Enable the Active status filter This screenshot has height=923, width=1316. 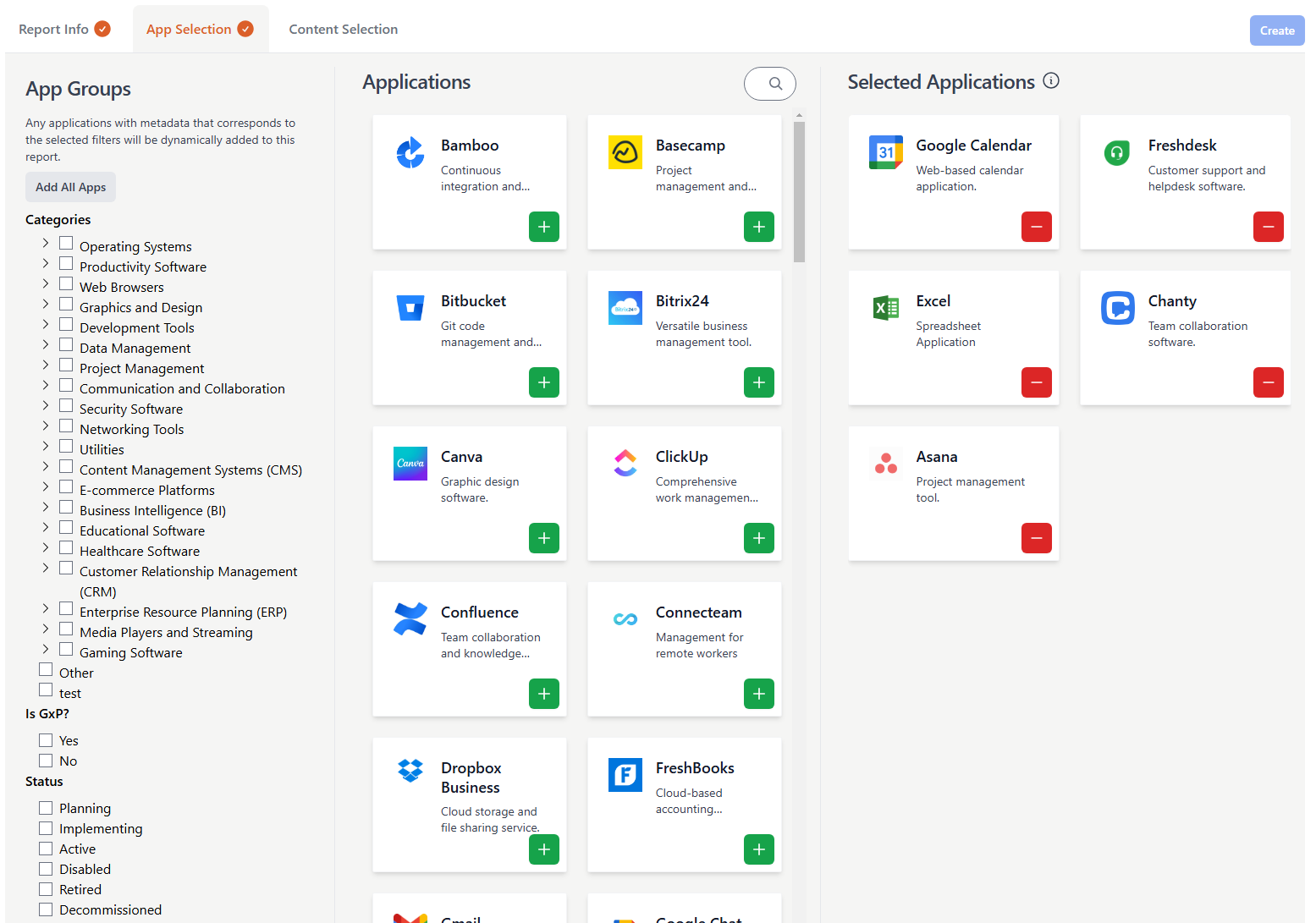pyautogui.click(x=46, y=849)
